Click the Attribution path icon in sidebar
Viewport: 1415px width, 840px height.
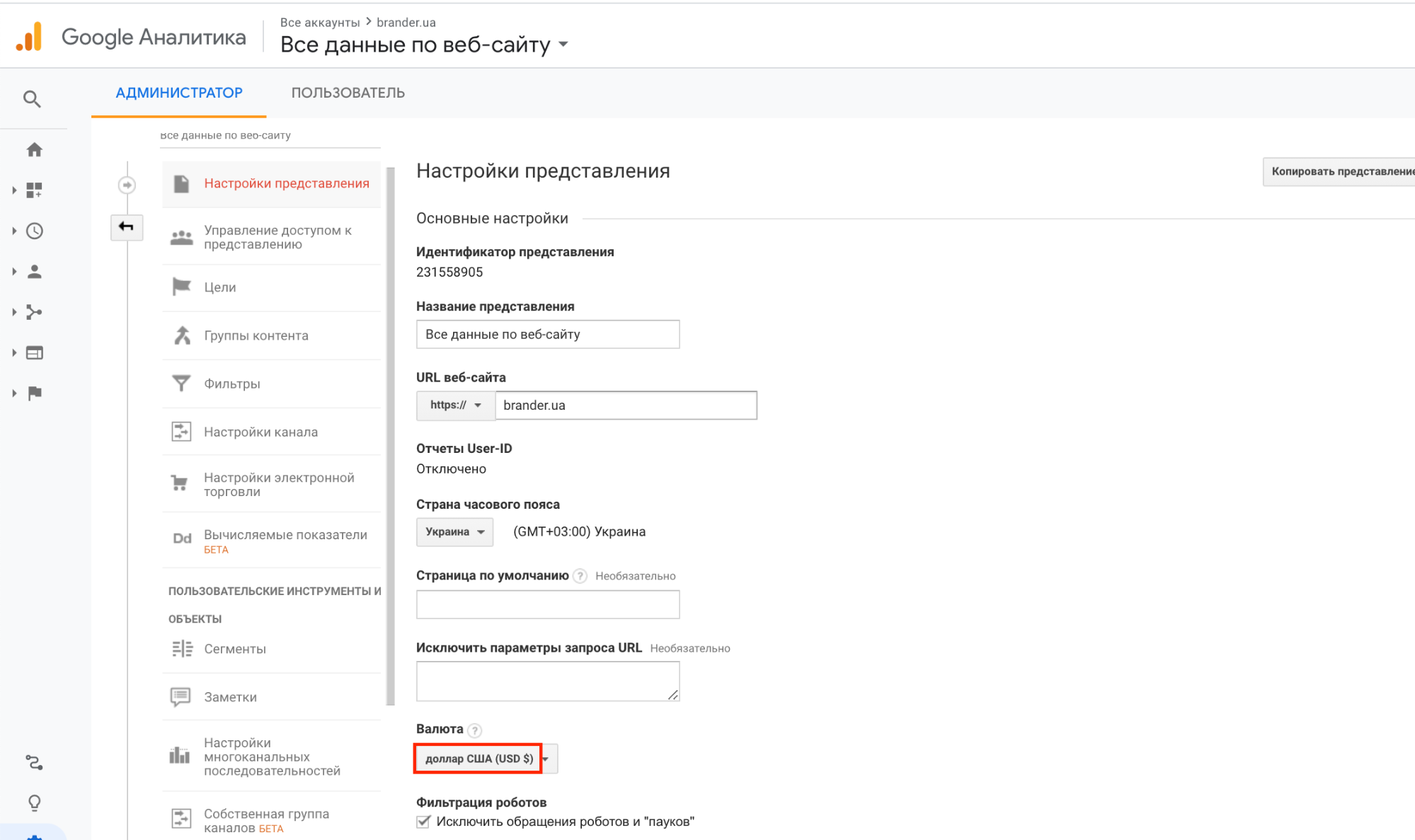(34, 762)
